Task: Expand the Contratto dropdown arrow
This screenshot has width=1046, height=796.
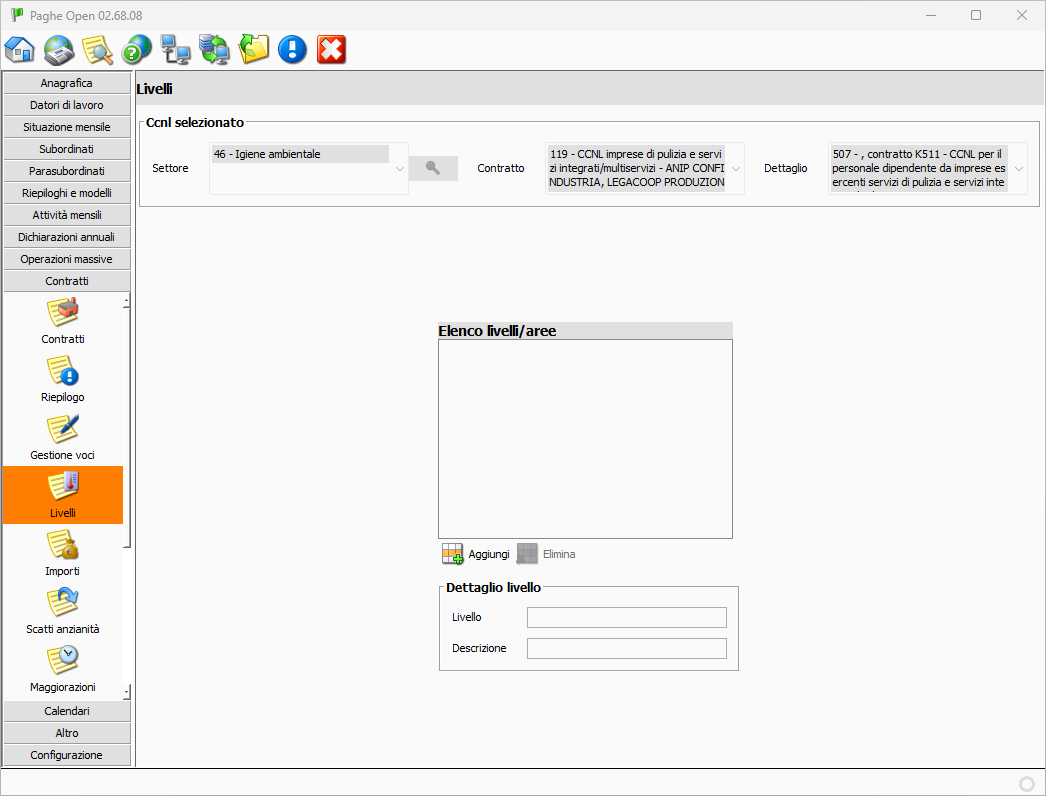Action: click(x=736, y=168)
